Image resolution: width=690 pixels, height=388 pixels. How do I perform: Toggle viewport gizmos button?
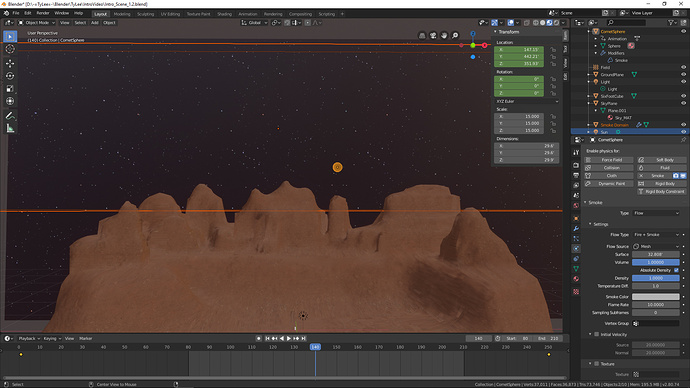(495, 22)
